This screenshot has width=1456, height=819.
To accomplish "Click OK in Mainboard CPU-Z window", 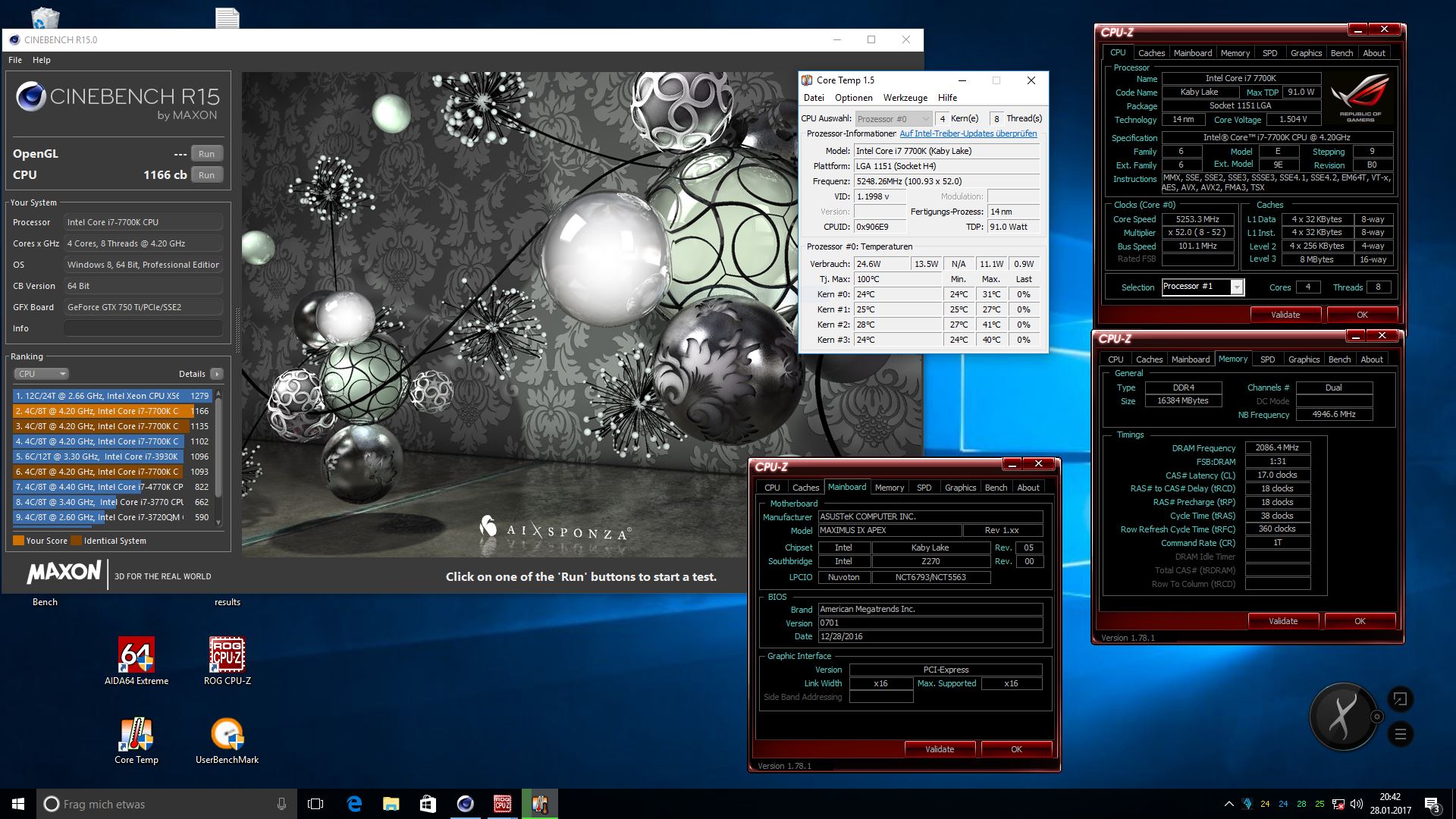I will tap(1016, 749).
